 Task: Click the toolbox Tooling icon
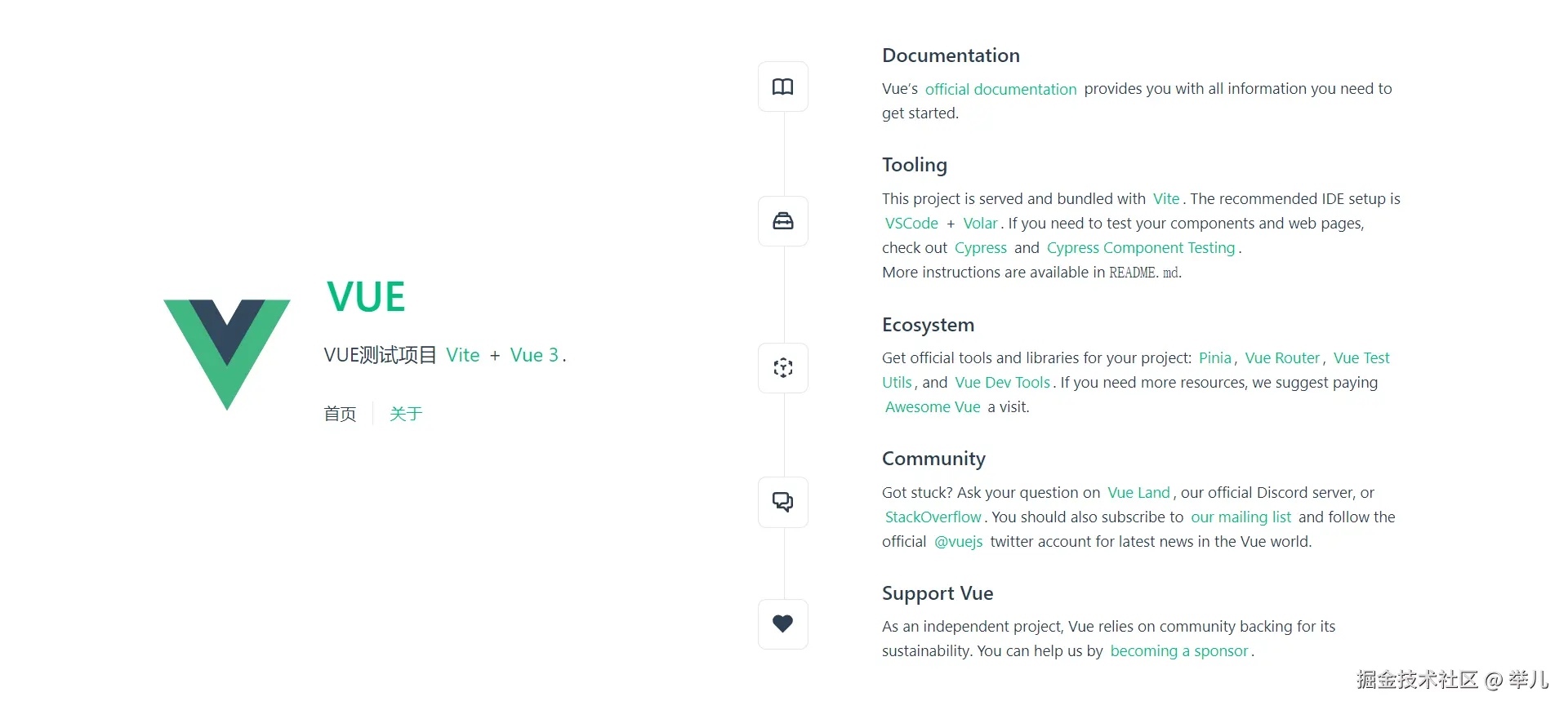[x=782, y=221]
